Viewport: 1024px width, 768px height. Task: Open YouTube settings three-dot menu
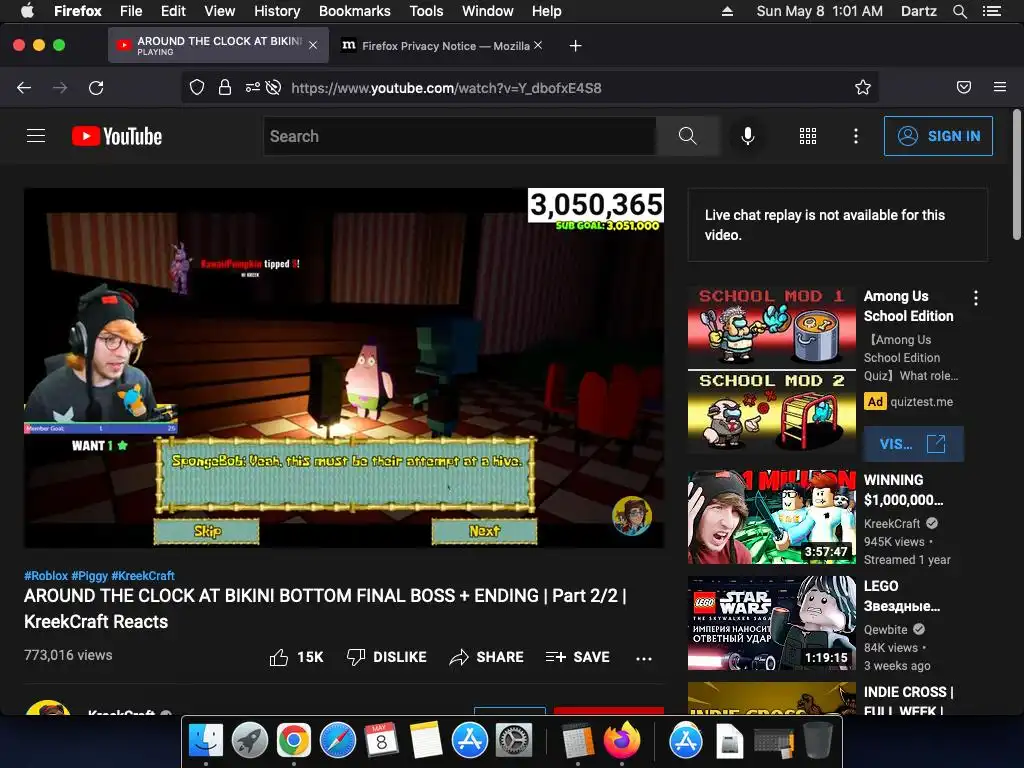(x=856, y=136)
